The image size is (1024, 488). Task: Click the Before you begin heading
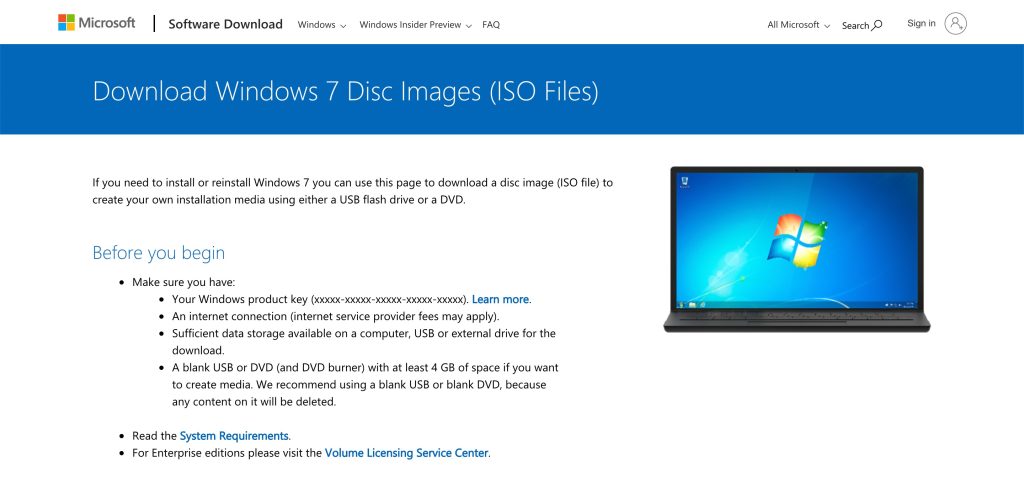[158, 253]
